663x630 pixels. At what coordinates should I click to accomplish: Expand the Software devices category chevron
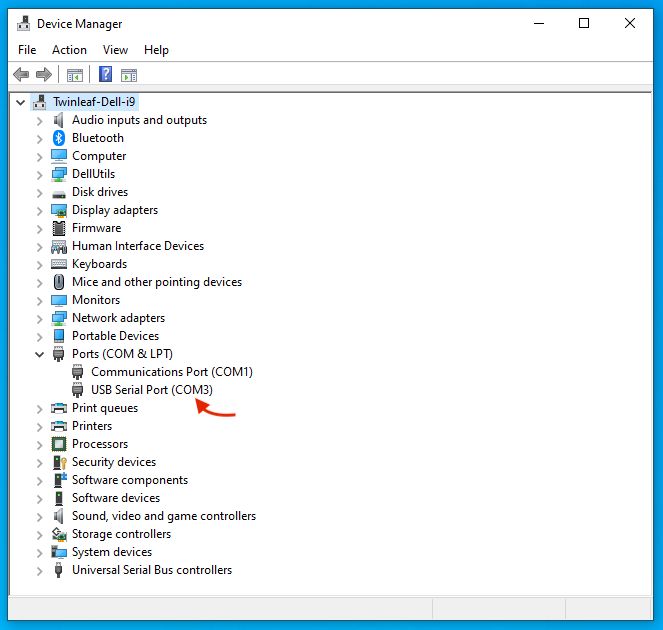tap(39, 499)
